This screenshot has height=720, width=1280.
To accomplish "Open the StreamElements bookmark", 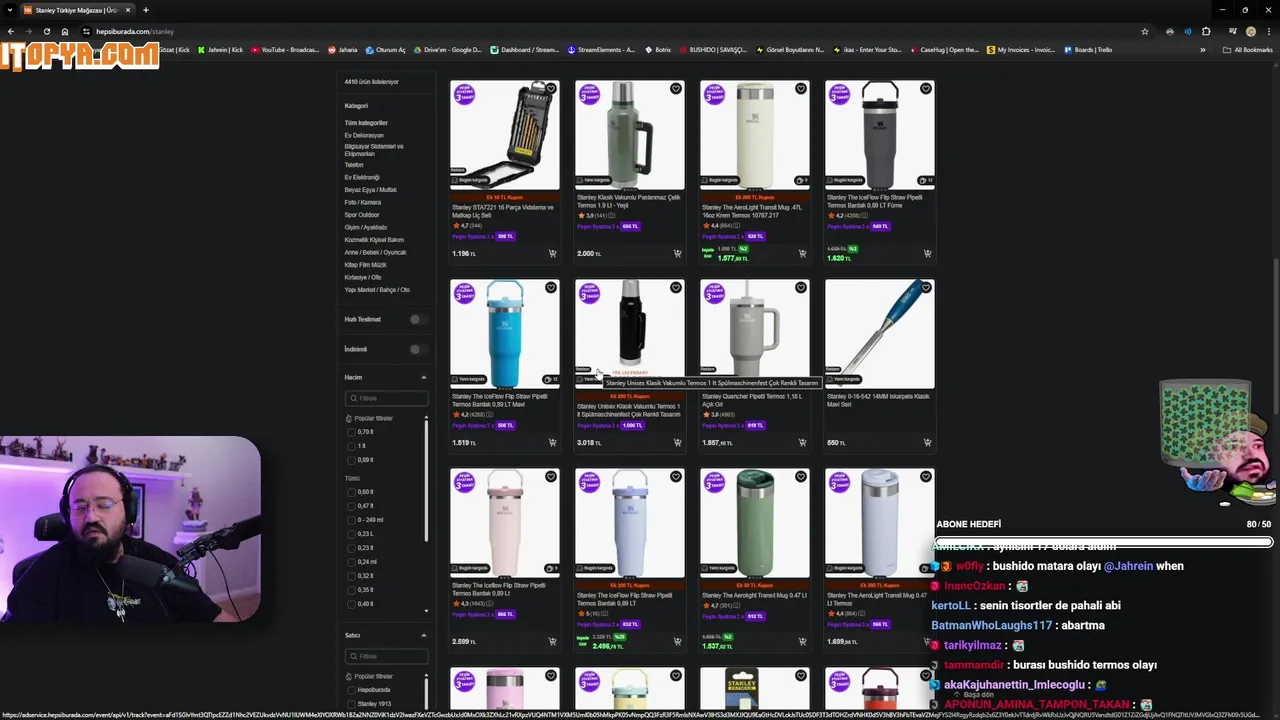I will [601, 50].
